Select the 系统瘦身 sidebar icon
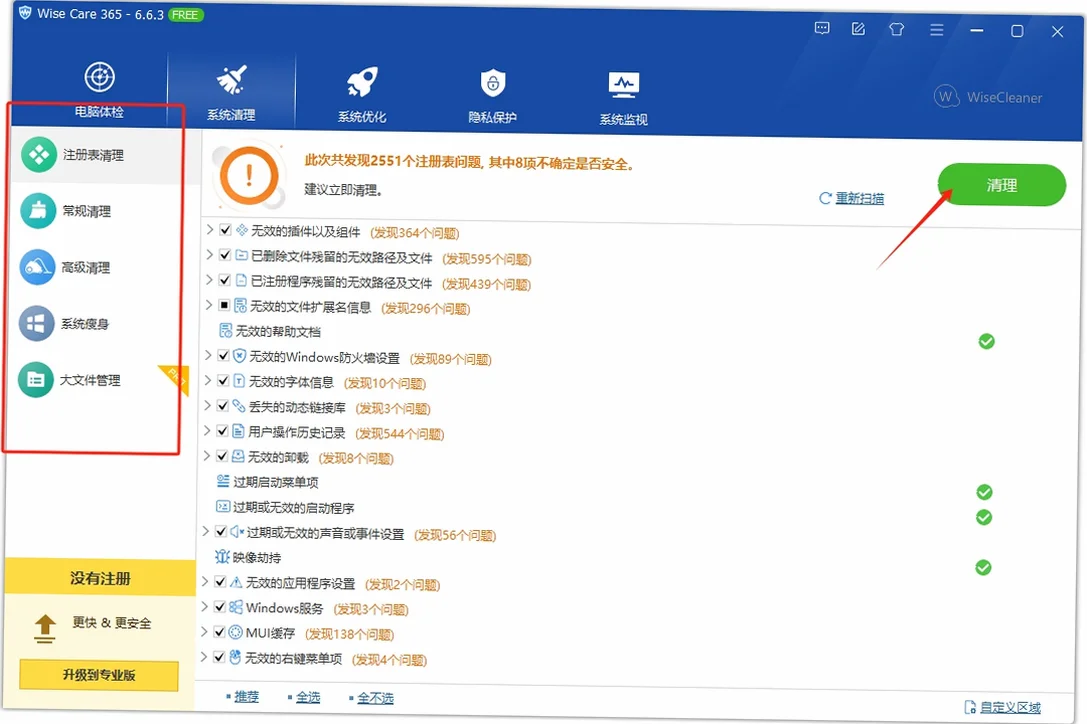The height and width of the screenshot is (724, 1087). point(36,323)
